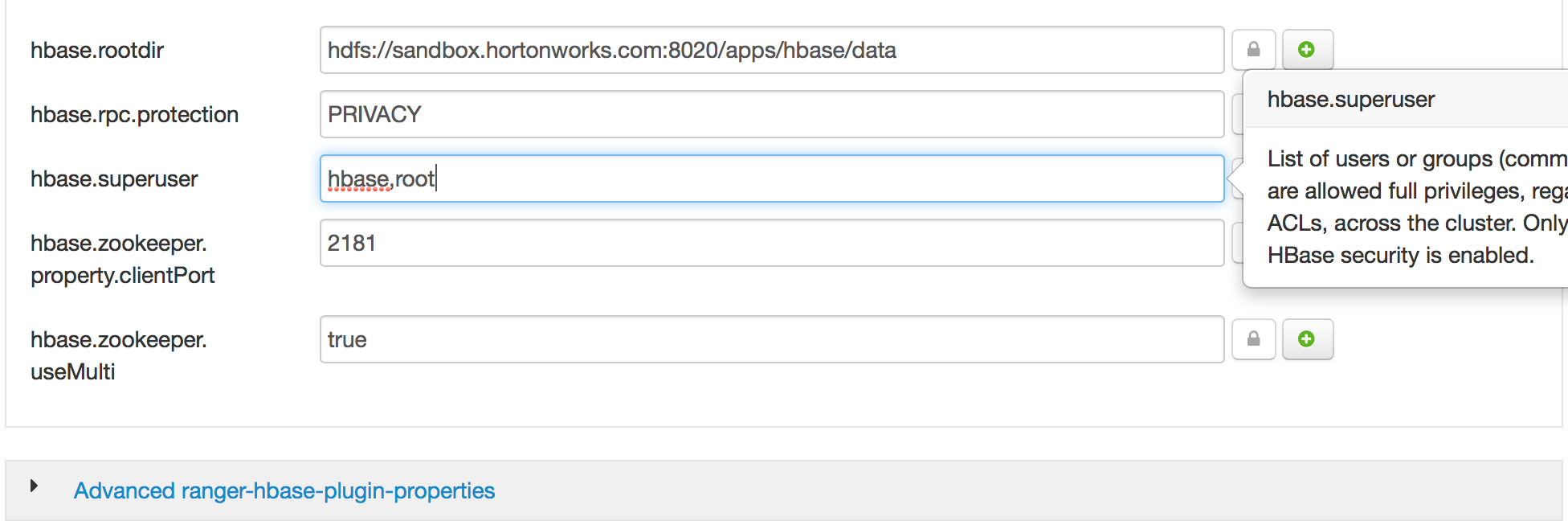Click the useMulti field containing true
Viewport: 1568px width, 529px height.
tap(771, 339)
